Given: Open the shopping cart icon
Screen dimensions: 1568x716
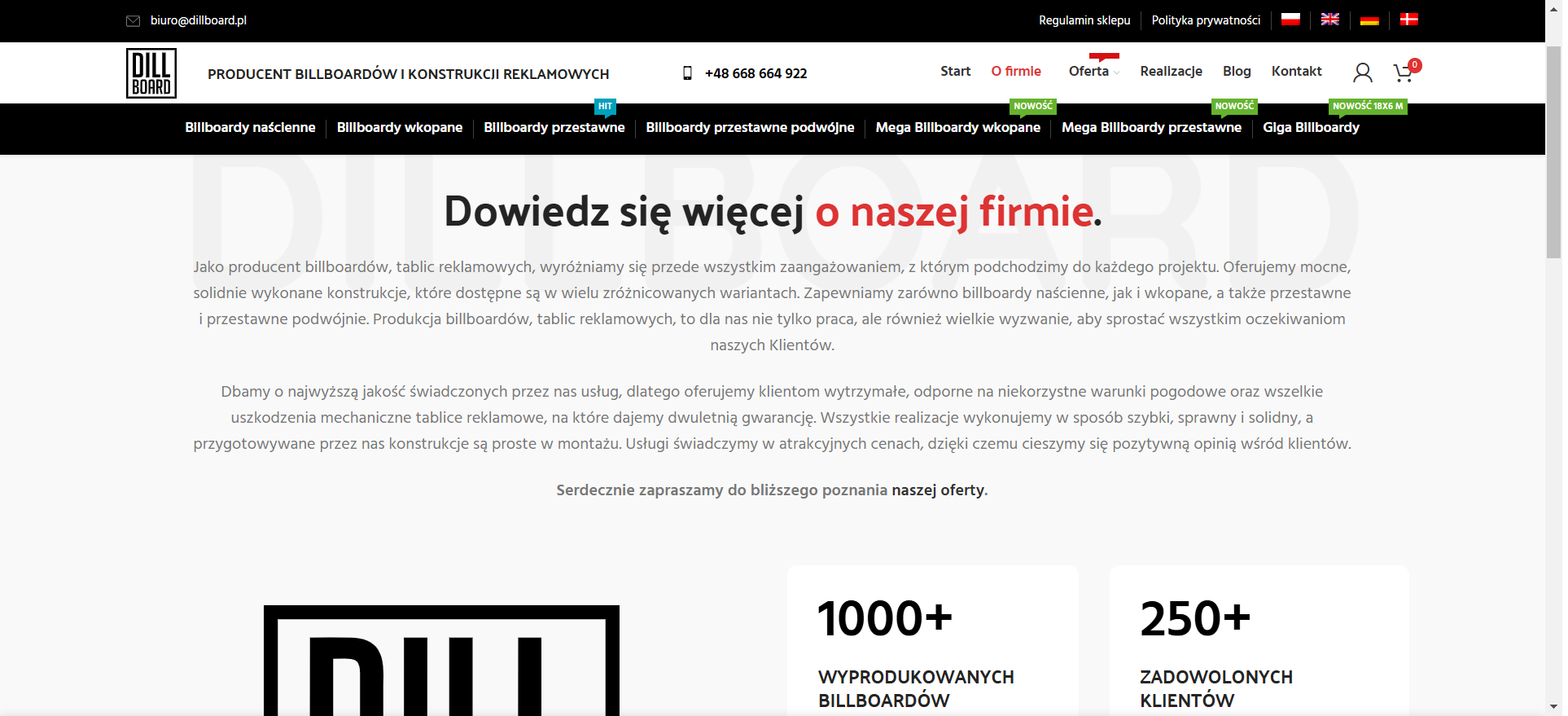Looking at the screenshot, I should tap(1403, 73).
